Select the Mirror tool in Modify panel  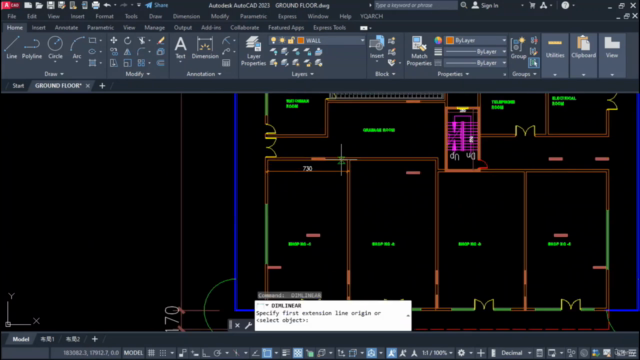click(128, 51)
